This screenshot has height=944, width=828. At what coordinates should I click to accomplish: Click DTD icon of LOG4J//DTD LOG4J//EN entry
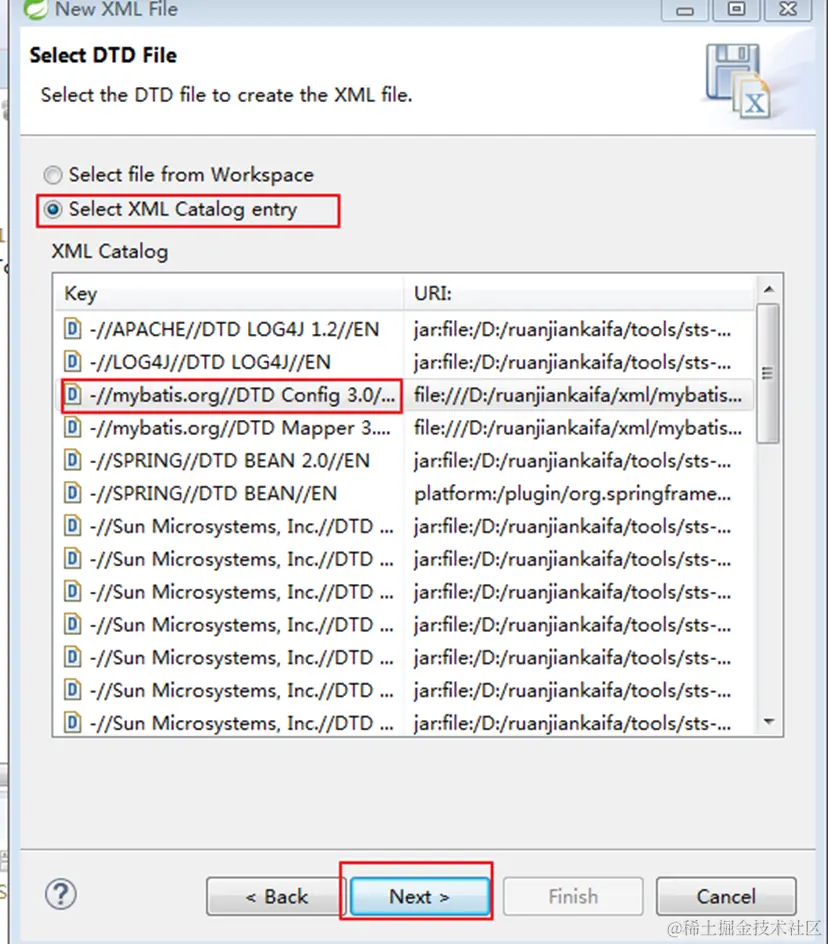pyautogui.click(x=72, y=362)
